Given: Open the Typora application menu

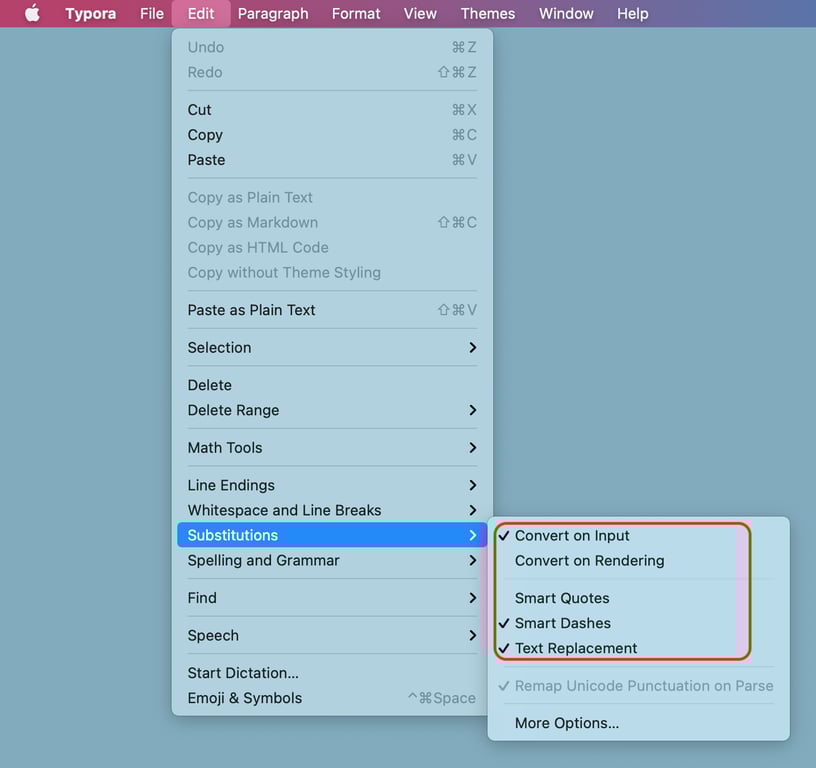Looking at the screenshot, I should pyautogui.click(x=91, y=14).
